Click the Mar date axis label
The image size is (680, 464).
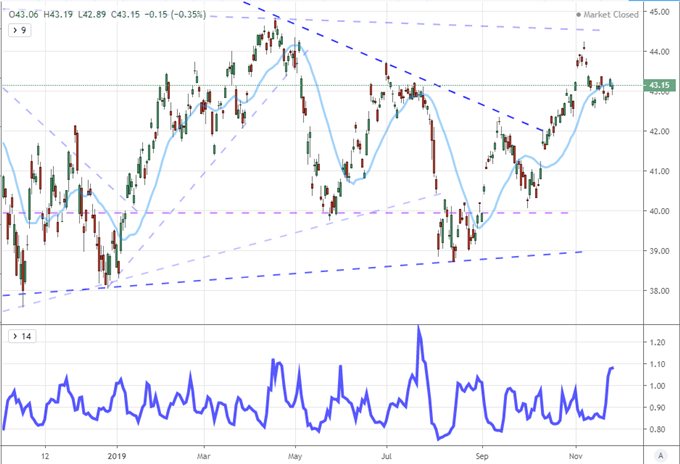point(204,456)
